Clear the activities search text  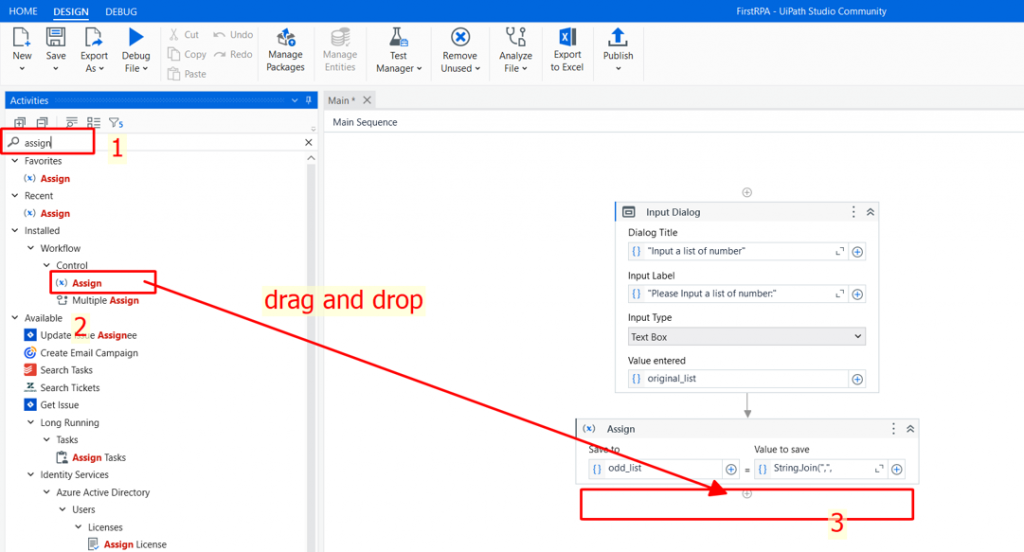pos(309,142)
